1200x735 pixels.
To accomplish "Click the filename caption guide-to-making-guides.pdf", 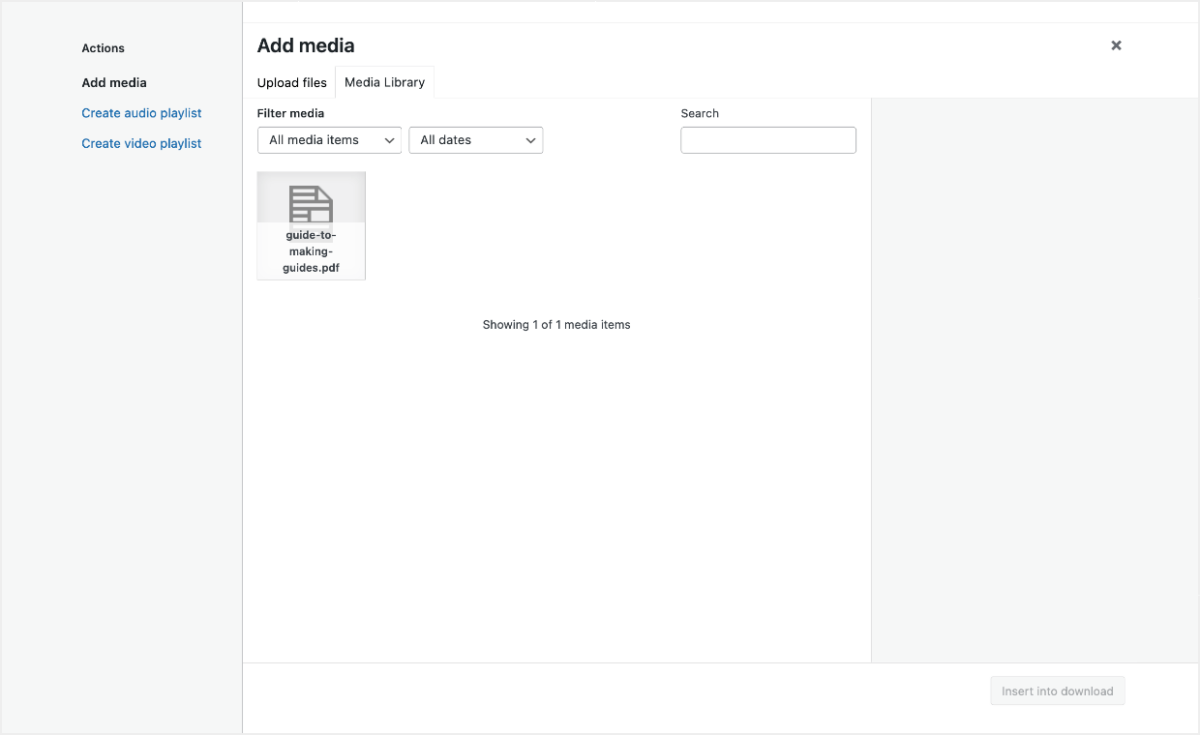I will 311,251.
